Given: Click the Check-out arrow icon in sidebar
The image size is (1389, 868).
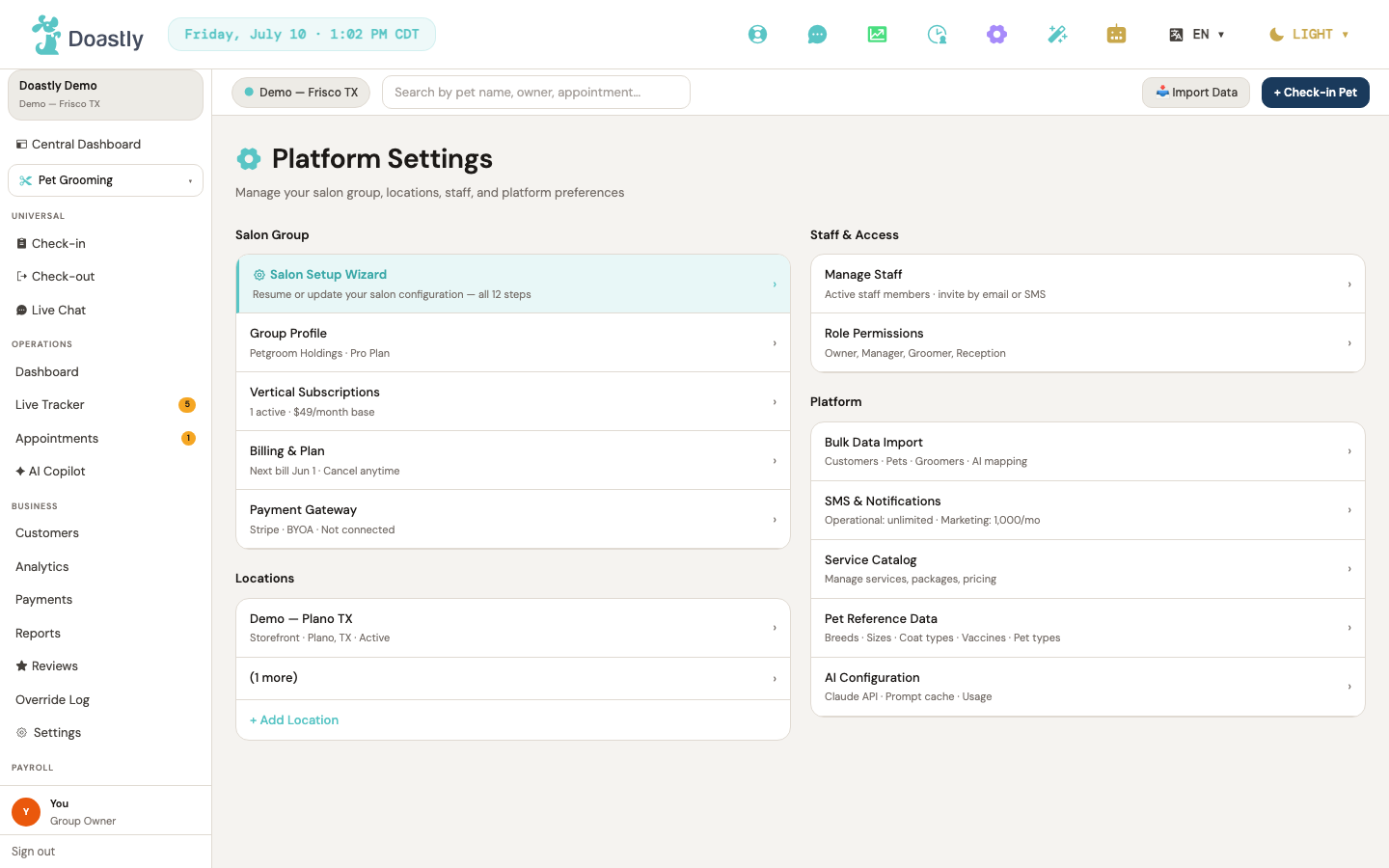Looking at the screenshot, I should [21, 277].
